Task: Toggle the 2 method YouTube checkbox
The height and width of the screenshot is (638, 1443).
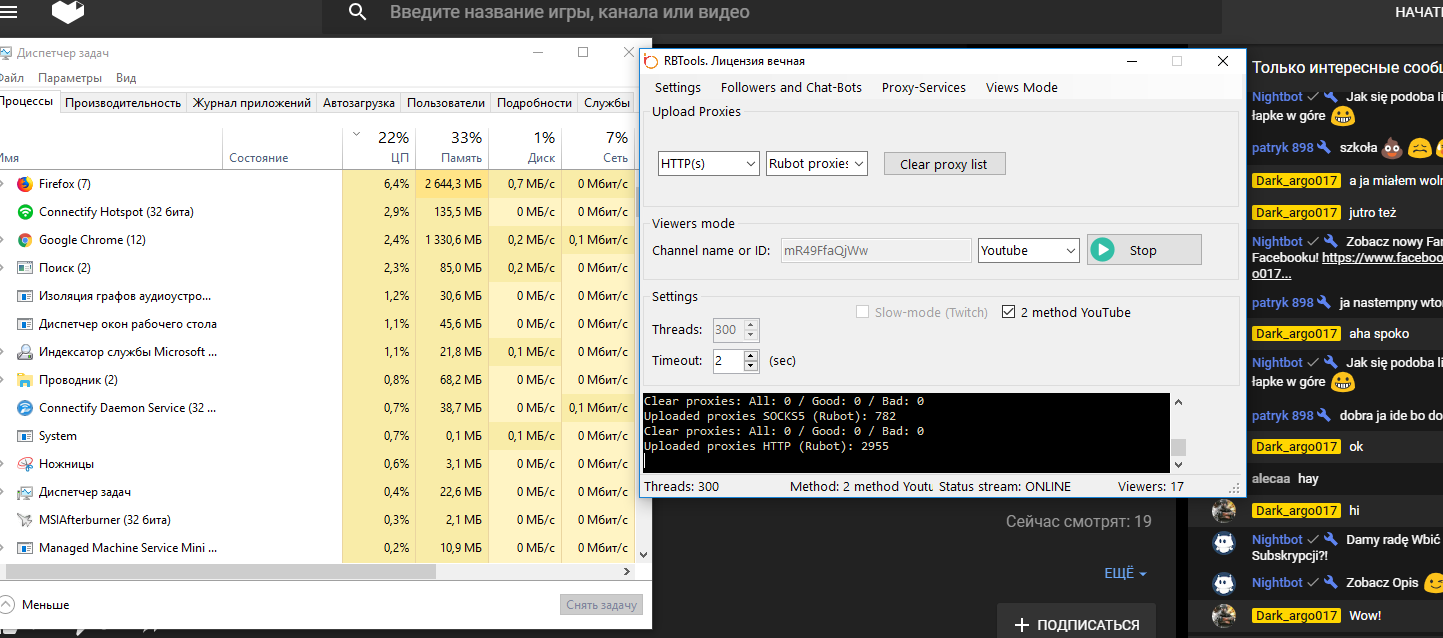Action: 1008,312
